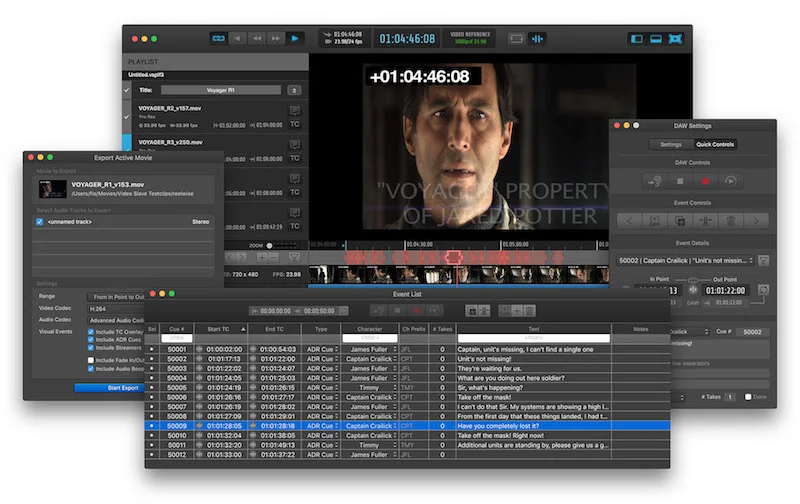800x504 pixels.
Task: Toggle playlist checkmark for VOYAGER_R2_v157.mov
Action: pyautogui.click(x=127, y=117)
